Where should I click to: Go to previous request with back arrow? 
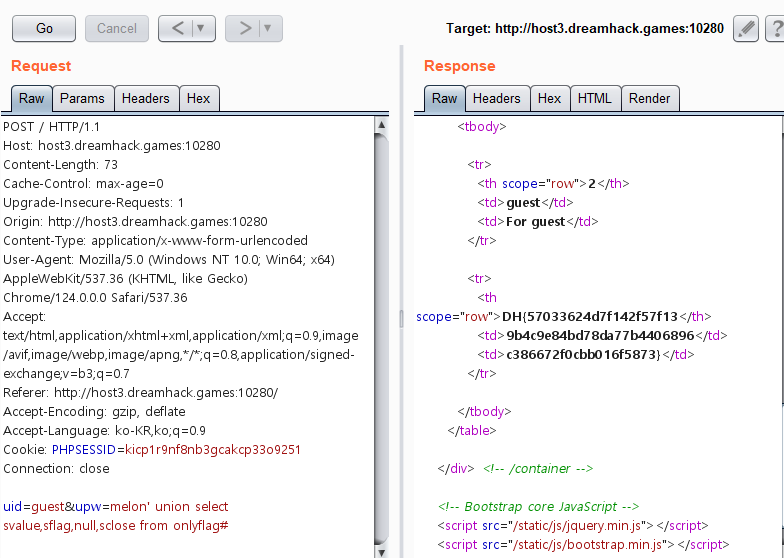[177, 28]
